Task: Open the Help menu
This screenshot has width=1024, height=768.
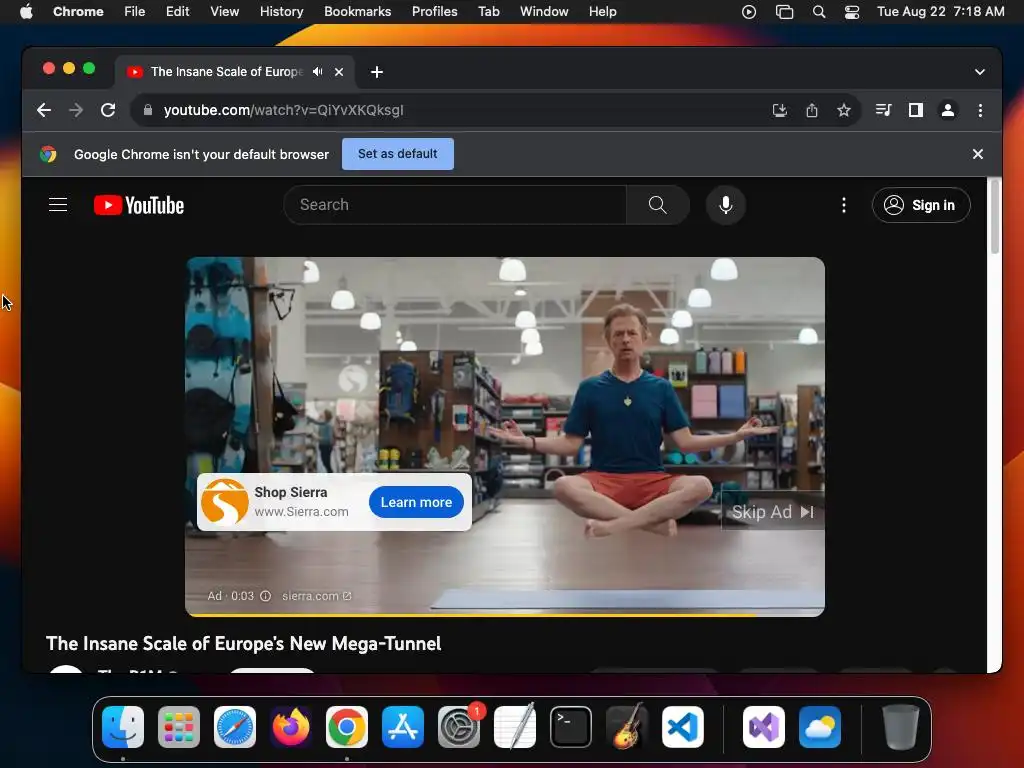Action: (x=602, y=12)
